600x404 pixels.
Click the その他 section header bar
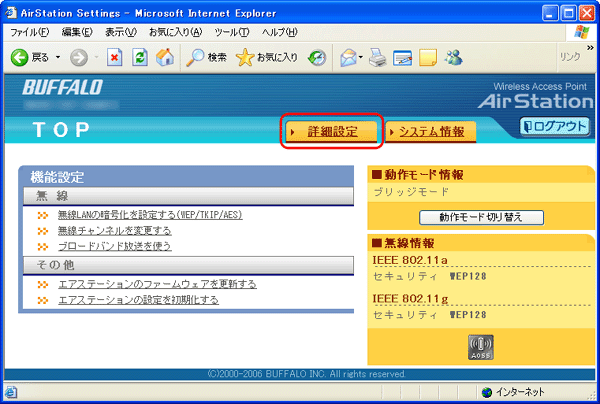coord(188,266)
